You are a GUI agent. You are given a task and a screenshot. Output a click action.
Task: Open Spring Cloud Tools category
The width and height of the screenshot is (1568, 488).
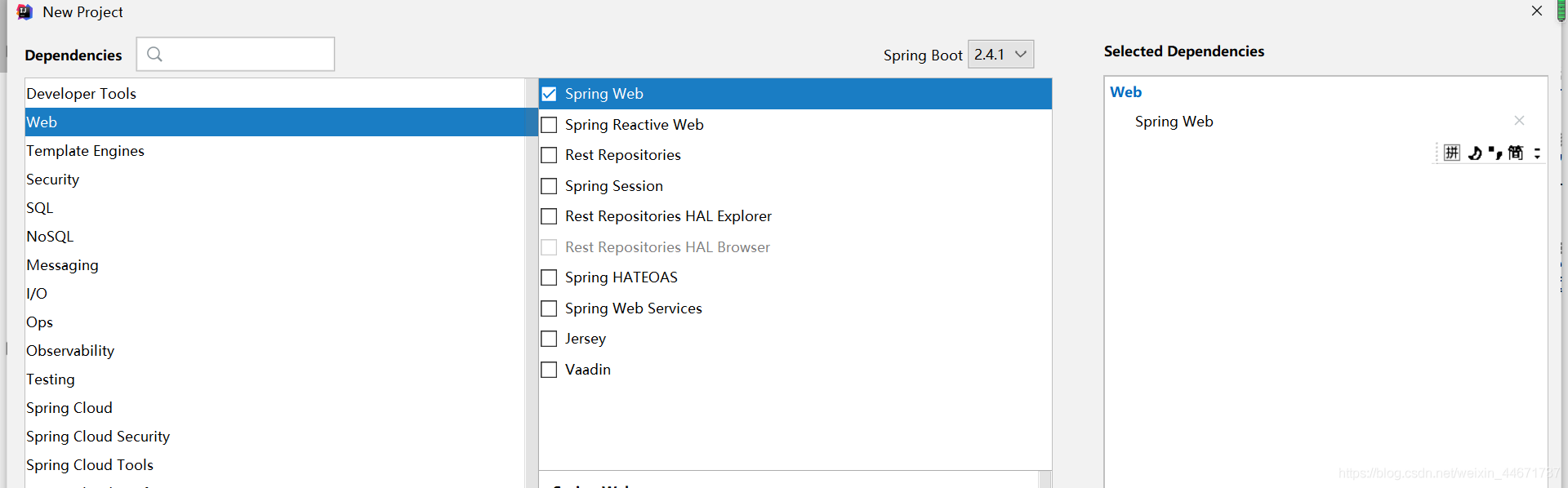[x=275, y=464]
